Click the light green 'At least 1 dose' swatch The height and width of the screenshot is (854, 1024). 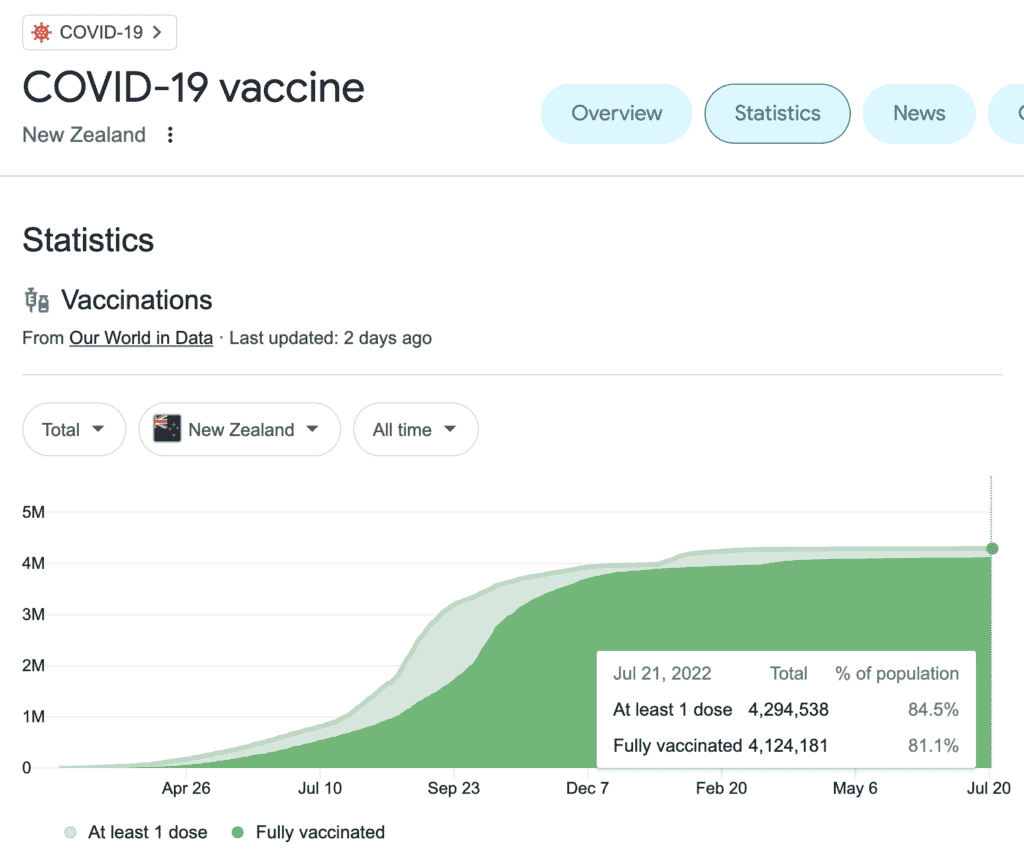coord(70,832)
